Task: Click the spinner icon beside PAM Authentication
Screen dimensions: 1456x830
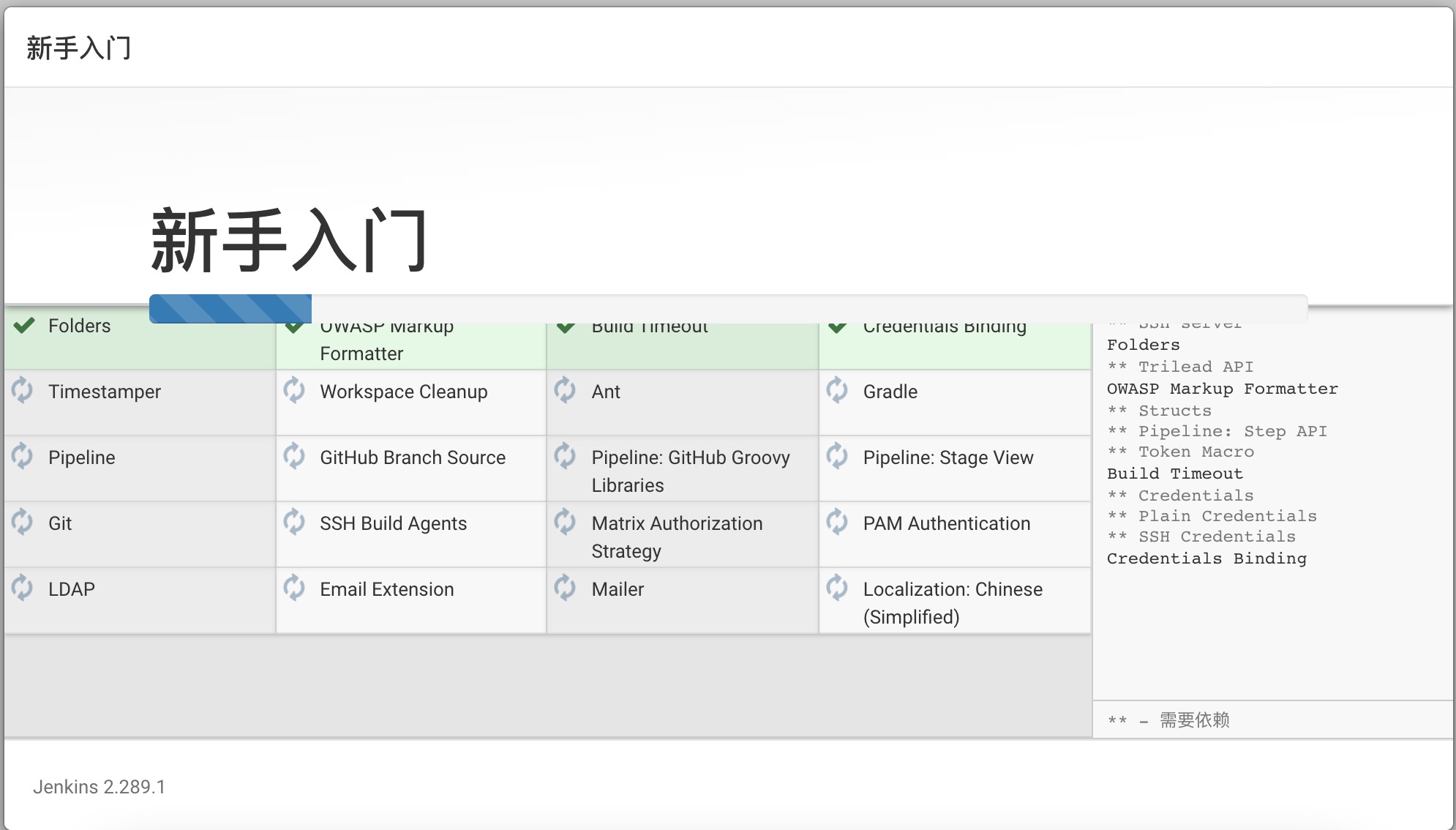Action: point(837,522)
